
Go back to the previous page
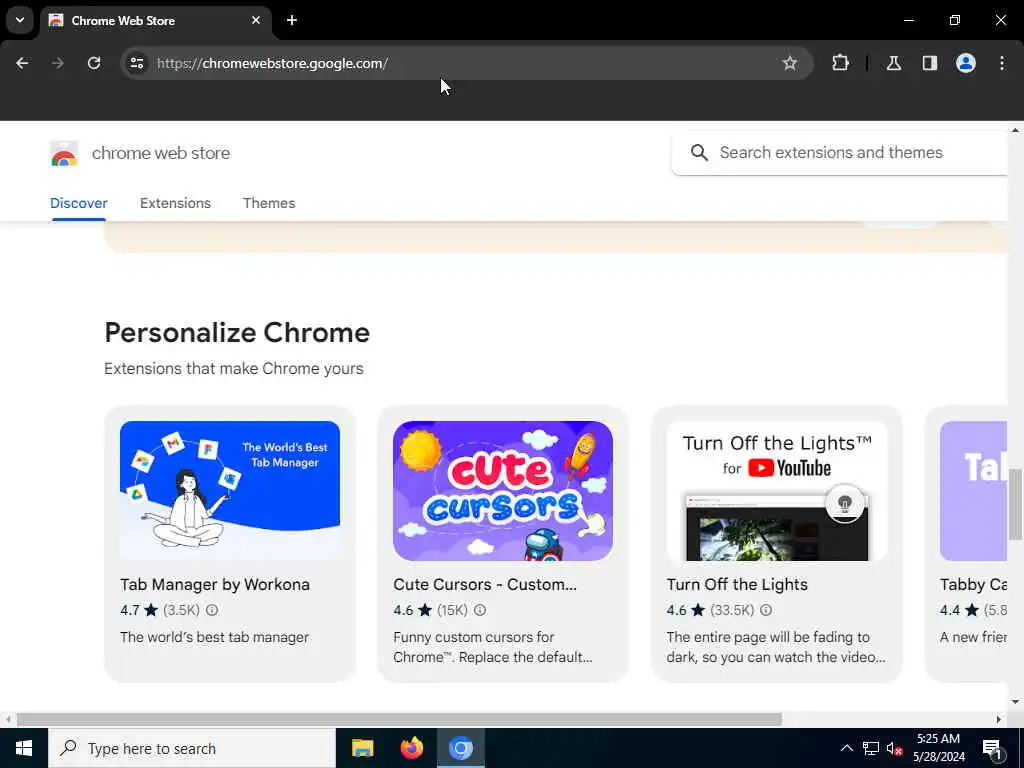22,63
